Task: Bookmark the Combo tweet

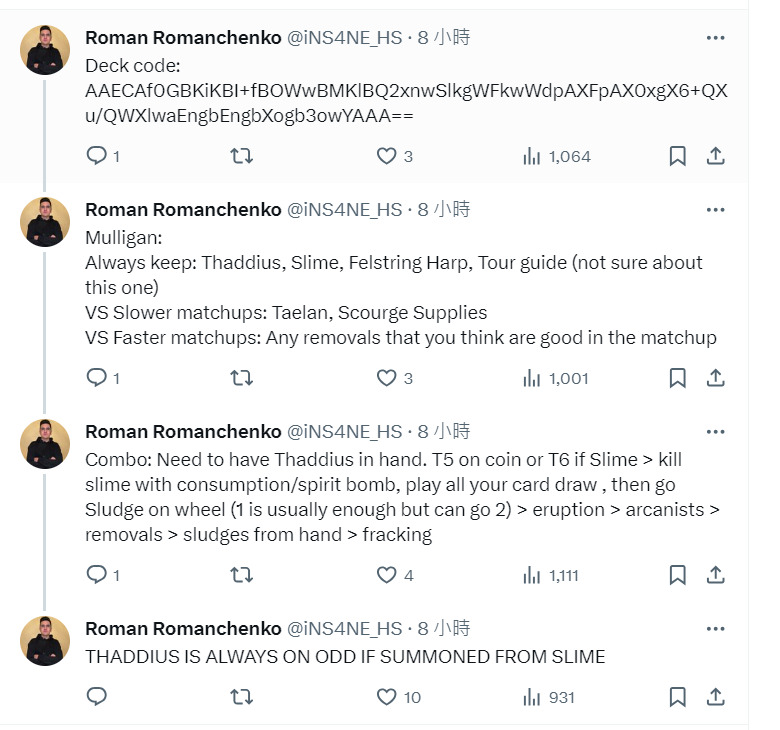Action: coord(677,575)
